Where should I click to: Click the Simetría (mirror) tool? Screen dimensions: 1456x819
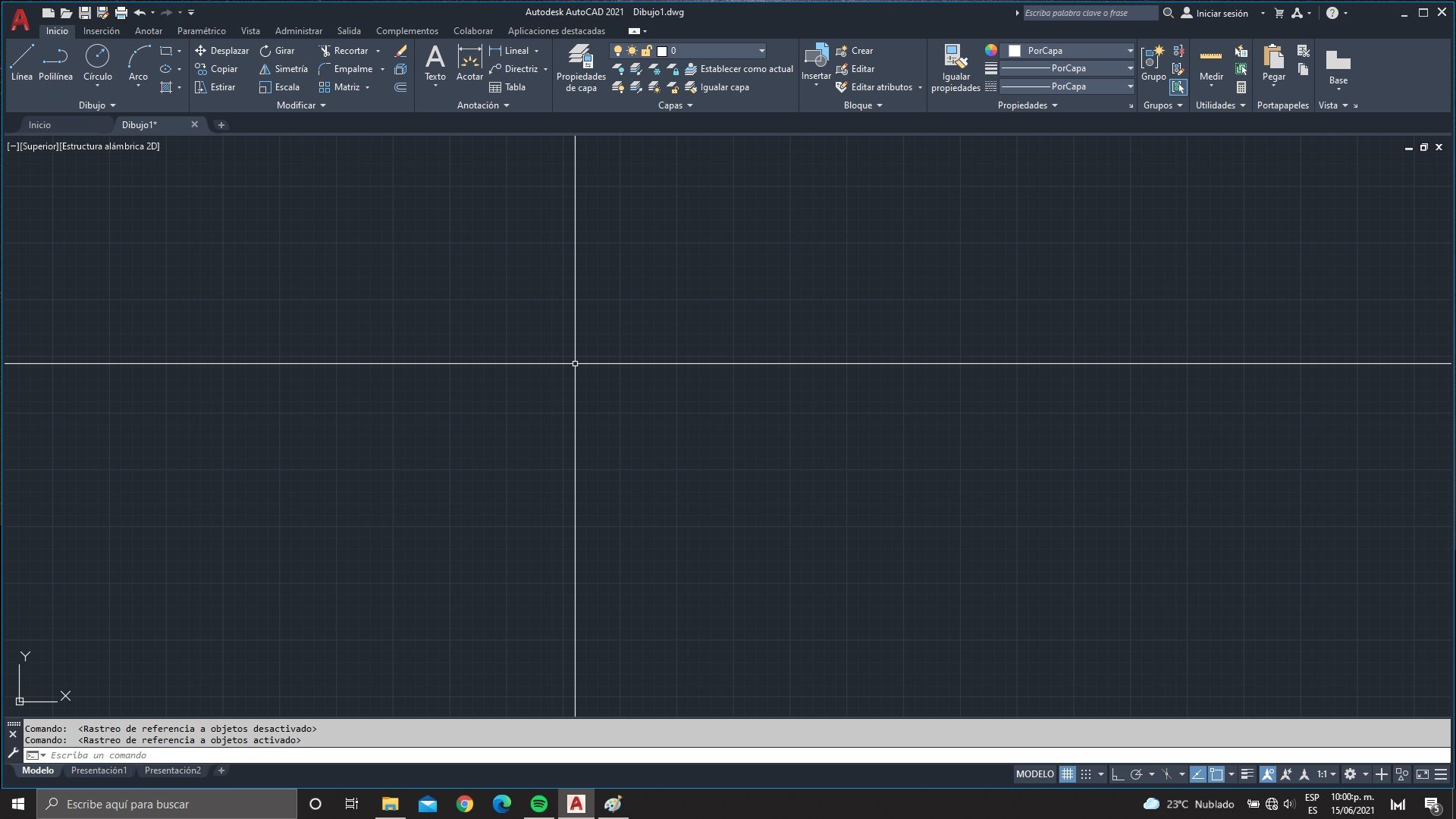284,69
